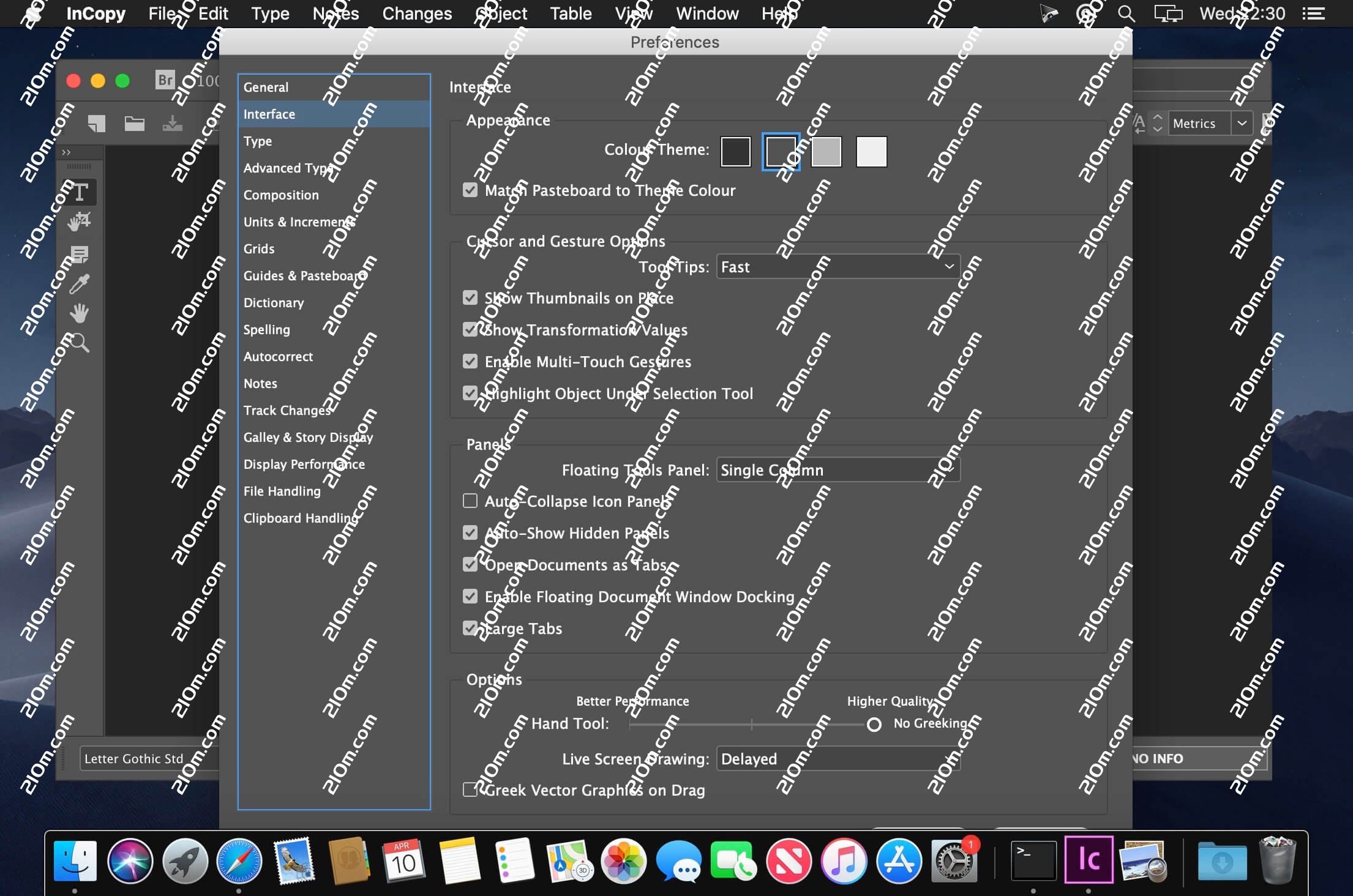Image resolution: width=1353 pixels, height=896 pixels.
Task: Toggle Enable Multi-Touch Gestures checkbox
Action: pos(470,361)
